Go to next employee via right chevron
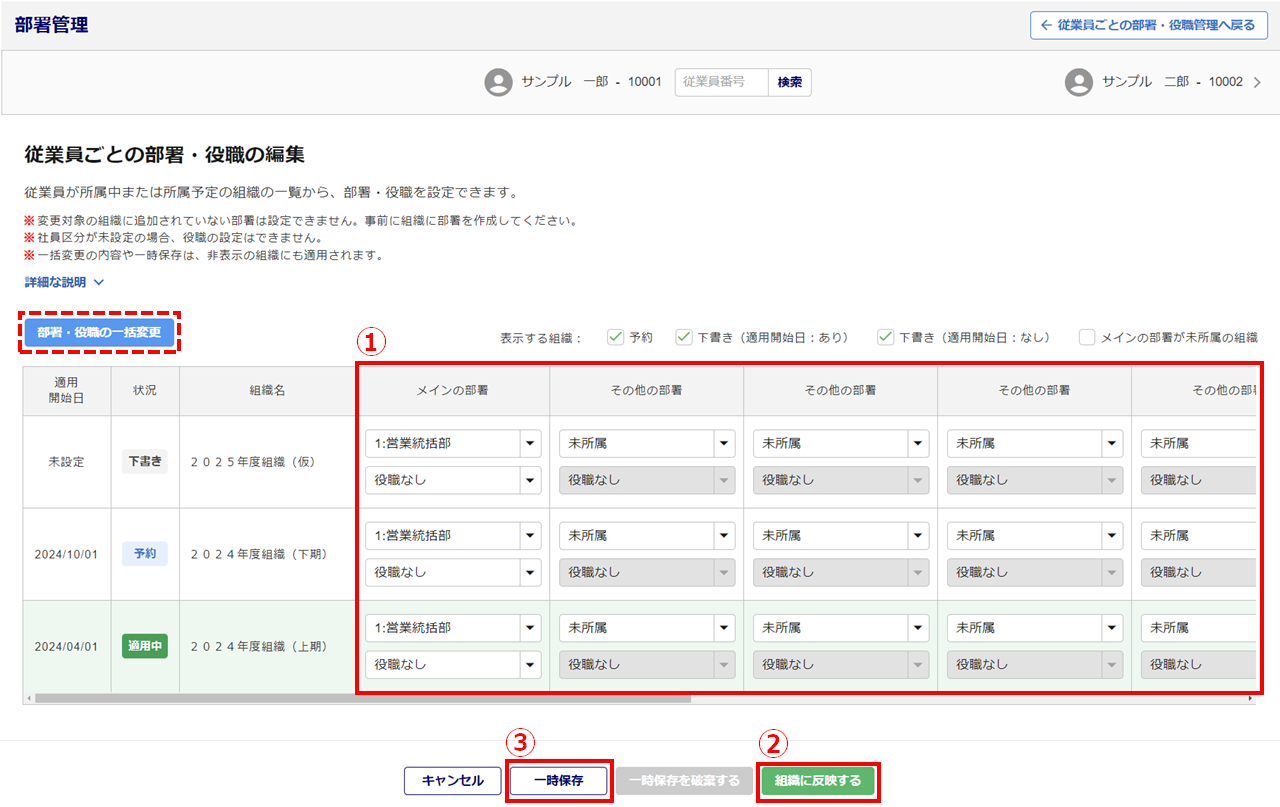Screen dimensions: 1280x807 1257,82
